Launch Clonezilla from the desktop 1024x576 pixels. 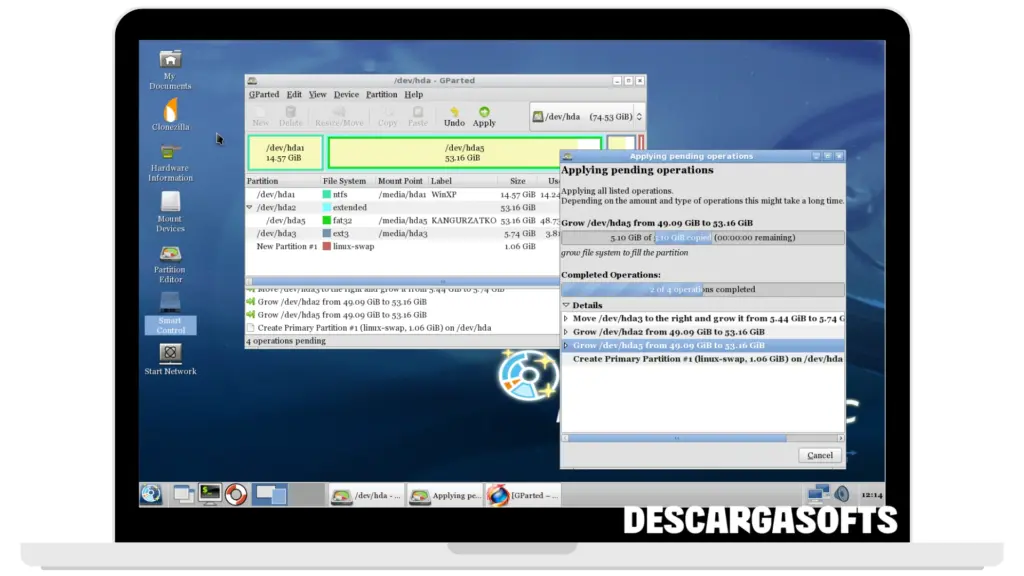pyautogui.click(x=170, y=114)
